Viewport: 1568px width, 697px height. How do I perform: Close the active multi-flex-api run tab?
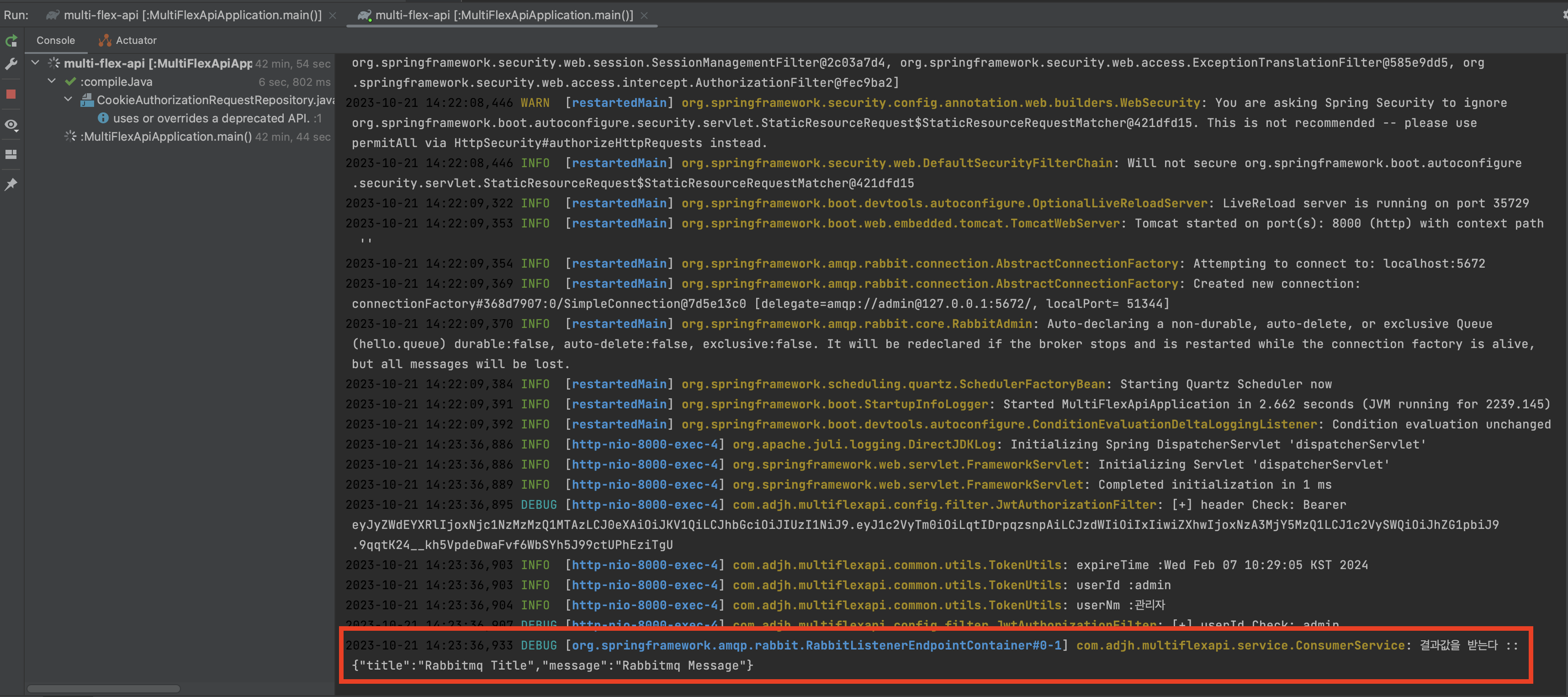click(644, 15)
